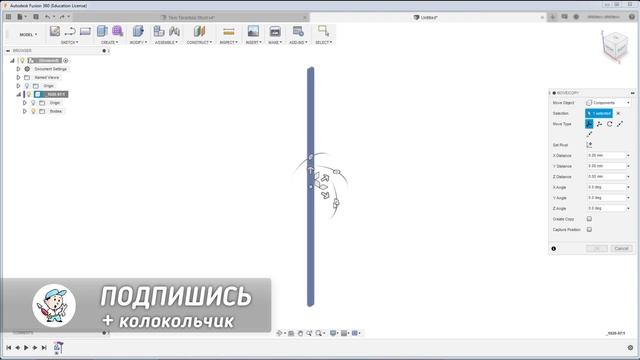The width and height of the screenshot is (640, 360).
Task: Play the timeline
Action: point(26,348)
